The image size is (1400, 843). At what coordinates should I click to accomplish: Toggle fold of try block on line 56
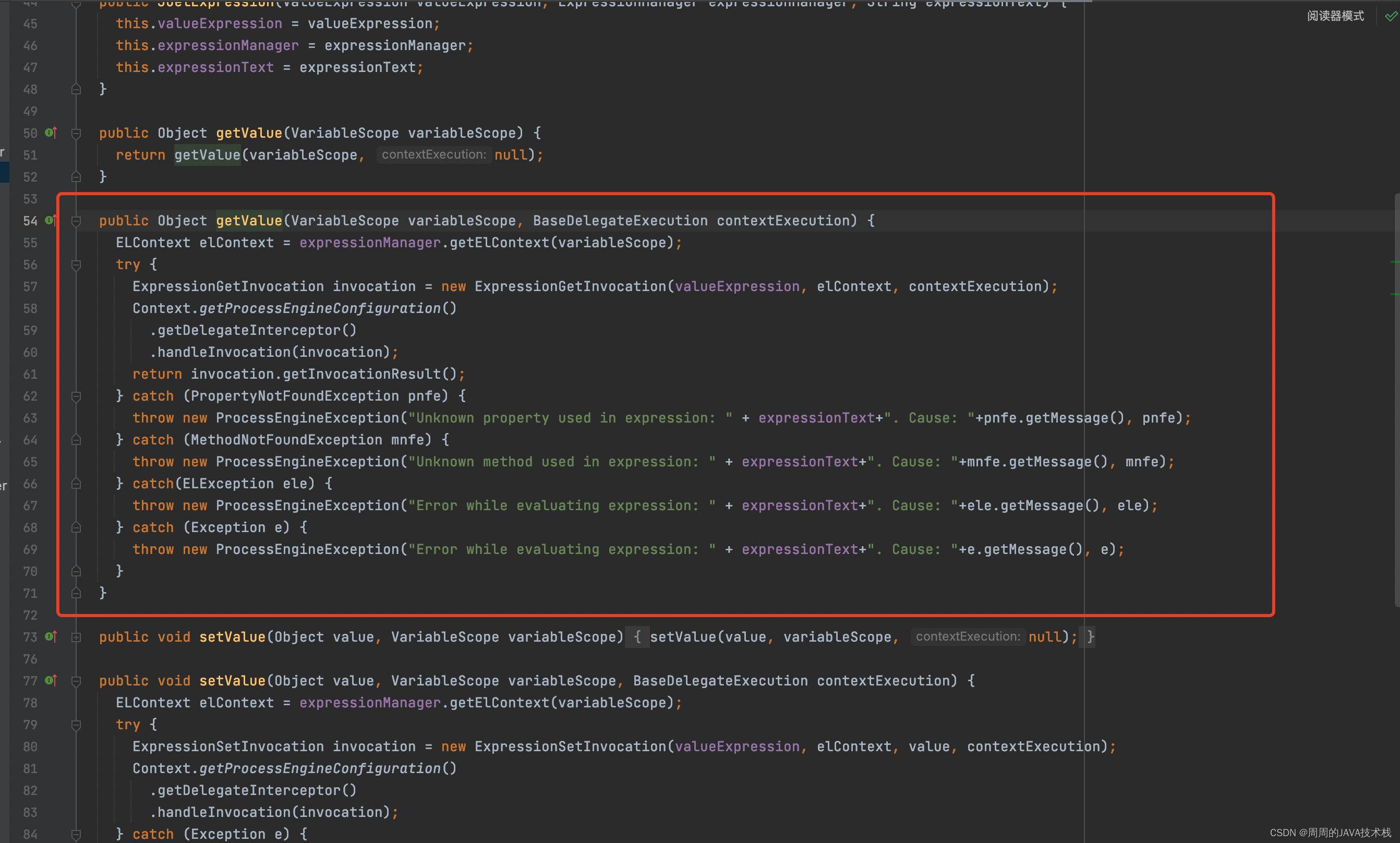click(76, 264)
